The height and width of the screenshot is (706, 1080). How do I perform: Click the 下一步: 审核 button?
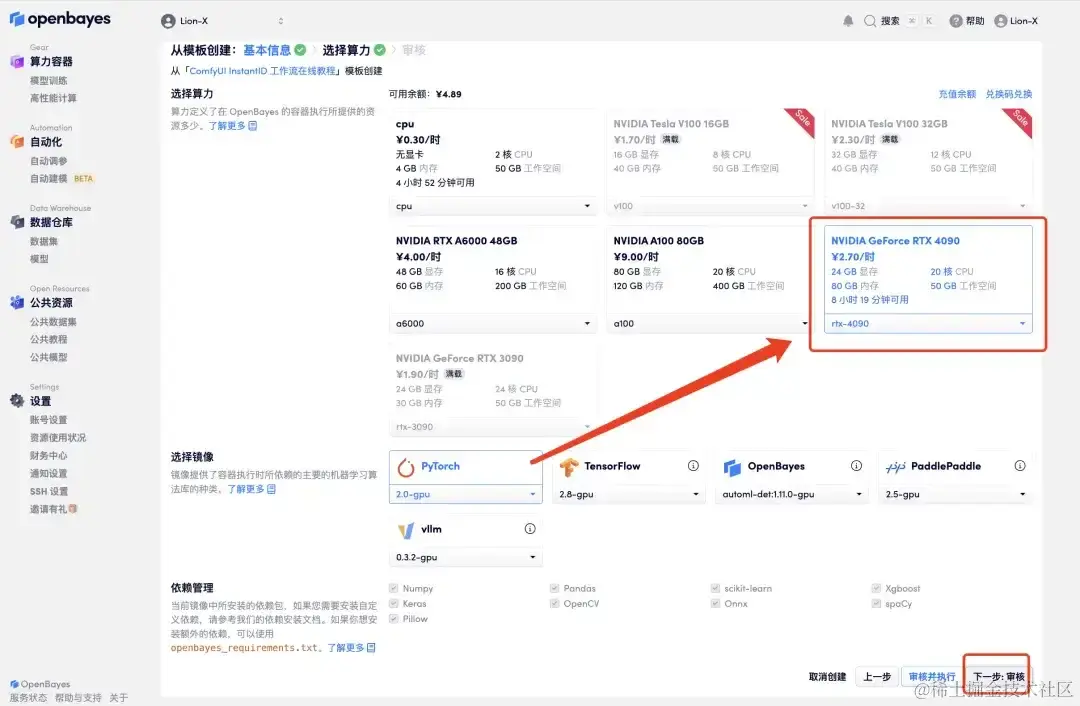[x=999, y=676]
